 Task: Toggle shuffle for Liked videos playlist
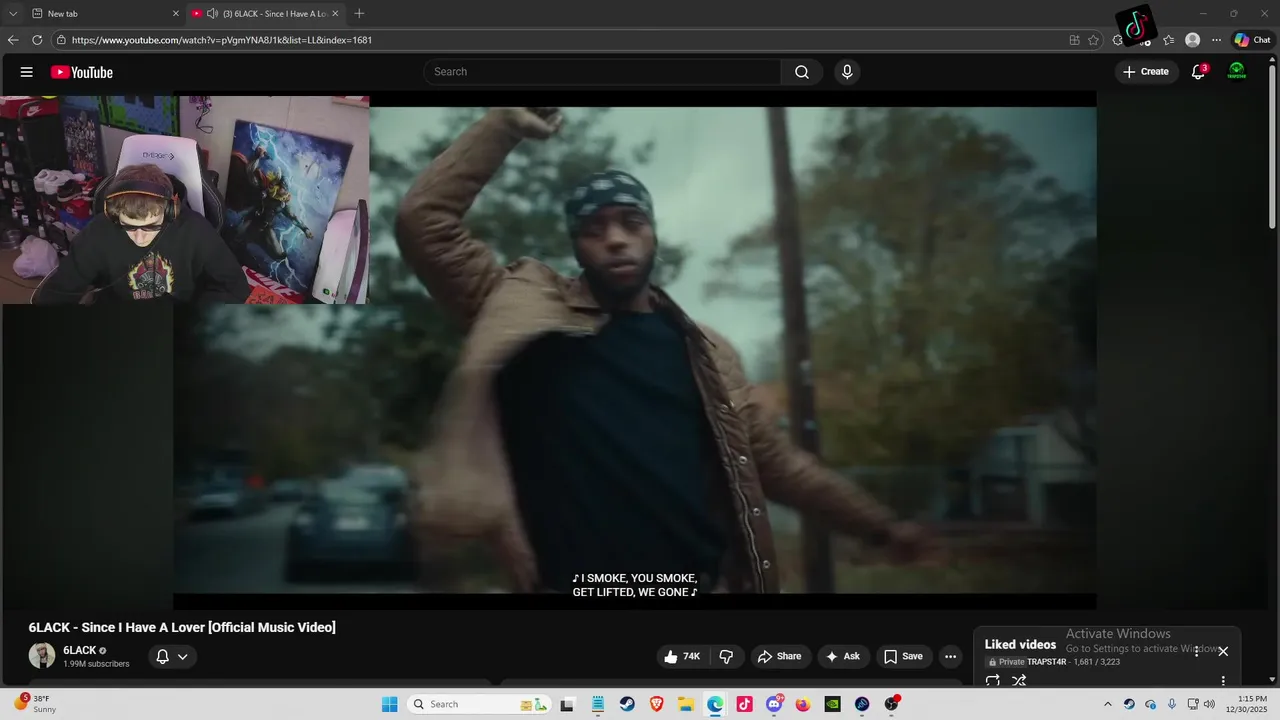1019,681
